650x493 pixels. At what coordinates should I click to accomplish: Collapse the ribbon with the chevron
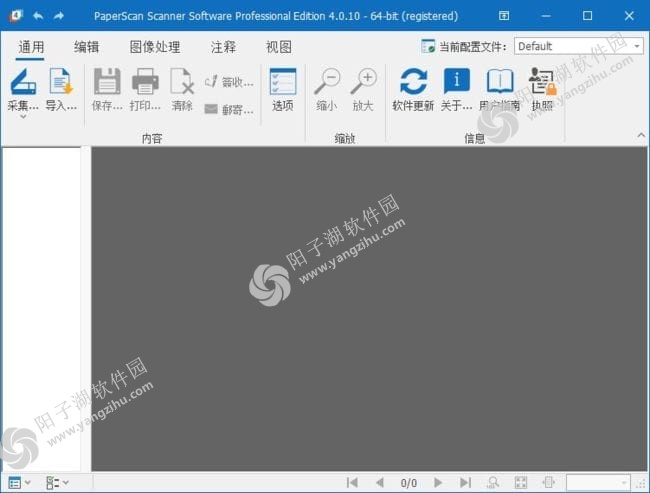tap(641, 135)
